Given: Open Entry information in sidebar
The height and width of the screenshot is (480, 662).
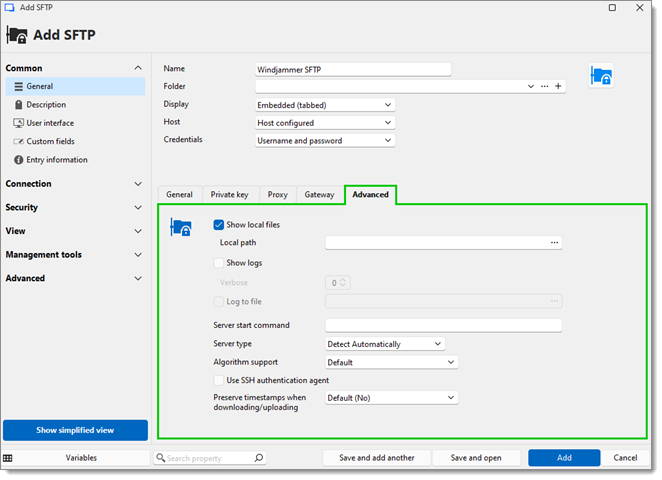Looking at the screenshot, I should 56,160.
